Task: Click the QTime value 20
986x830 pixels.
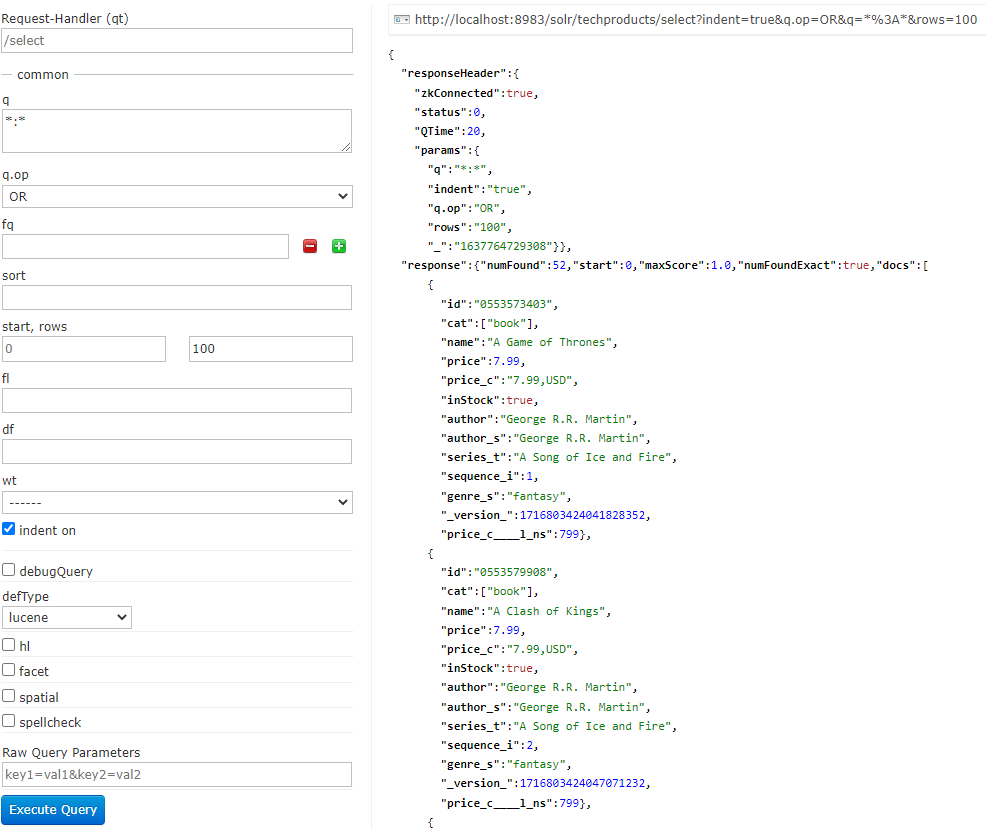Action: (x=474, y=131)
